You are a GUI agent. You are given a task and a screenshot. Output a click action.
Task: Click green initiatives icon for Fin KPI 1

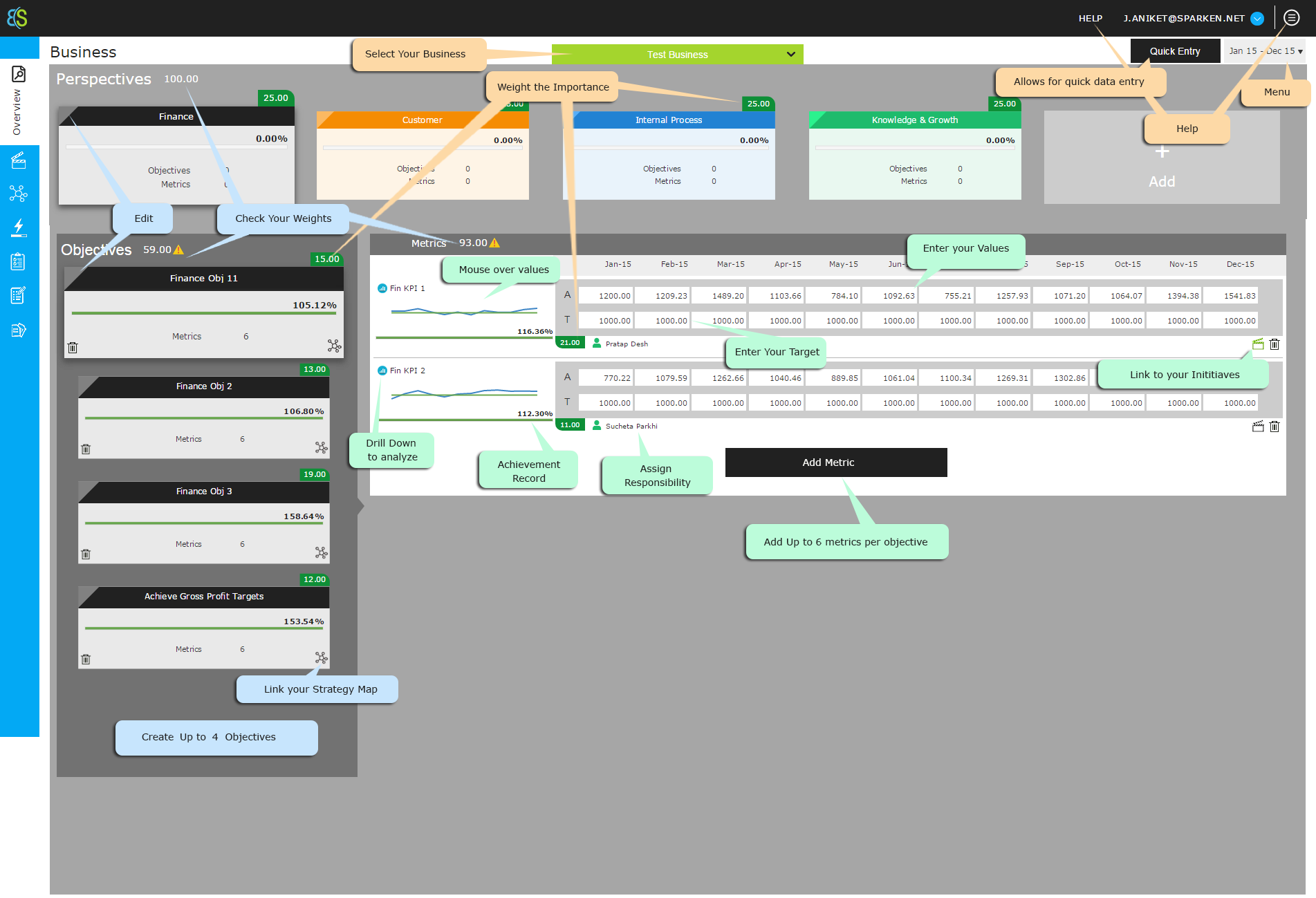pos(1258,344)
